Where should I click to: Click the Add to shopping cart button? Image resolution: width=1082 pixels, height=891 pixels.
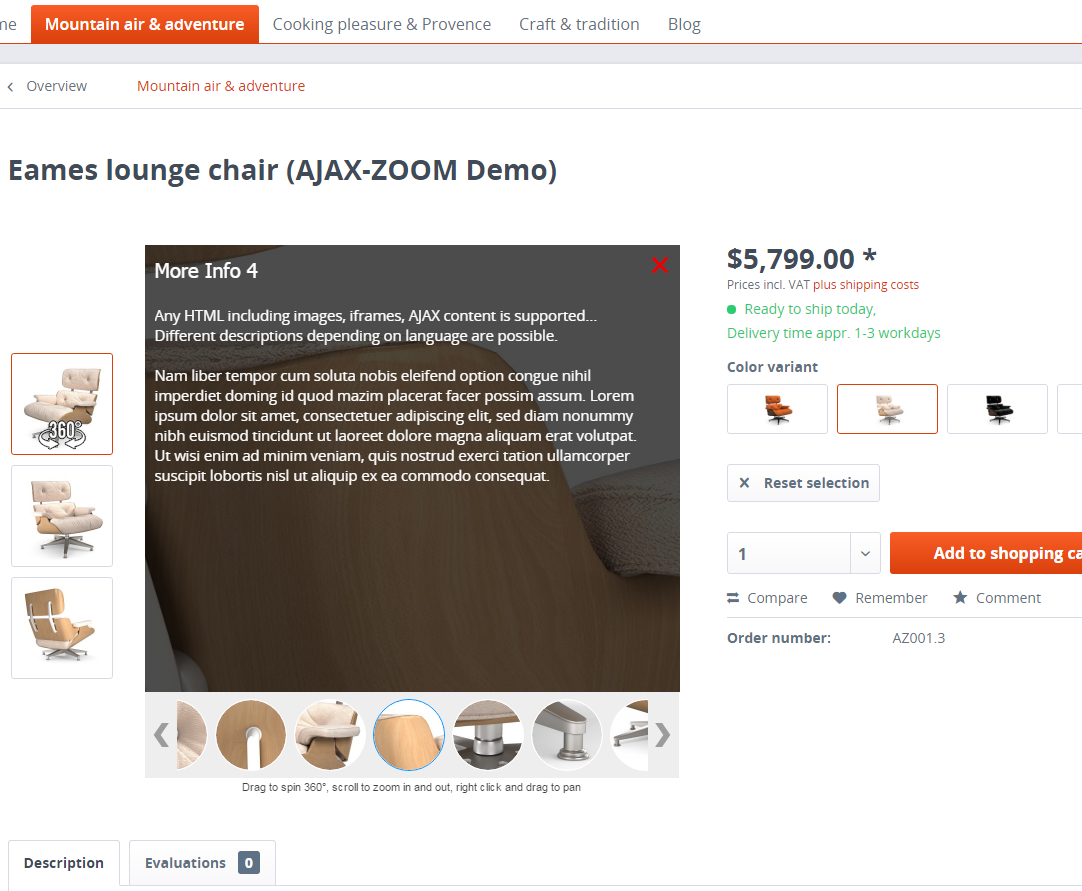click(986, 554)
